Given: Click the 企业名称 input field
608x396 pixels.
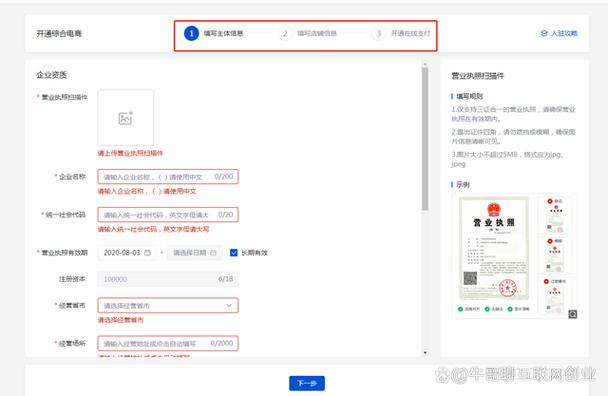Looking at the screenshot, I should pyautogui.click(x=168, y=177).
